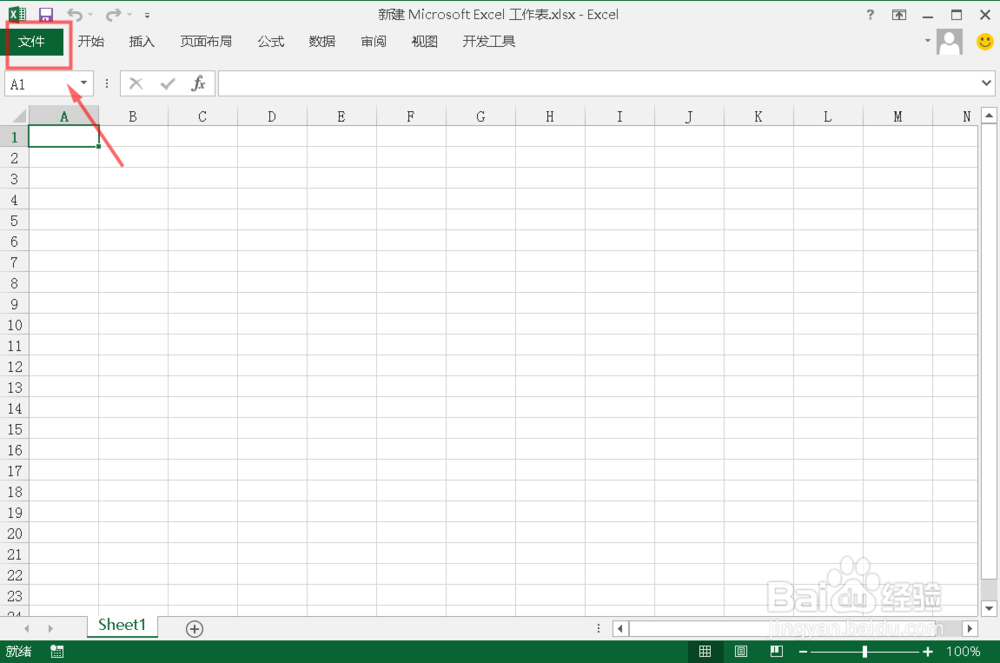This screenshot has height=663, width=1000.
Task: Select column H header
Action: tap(550, 117)
